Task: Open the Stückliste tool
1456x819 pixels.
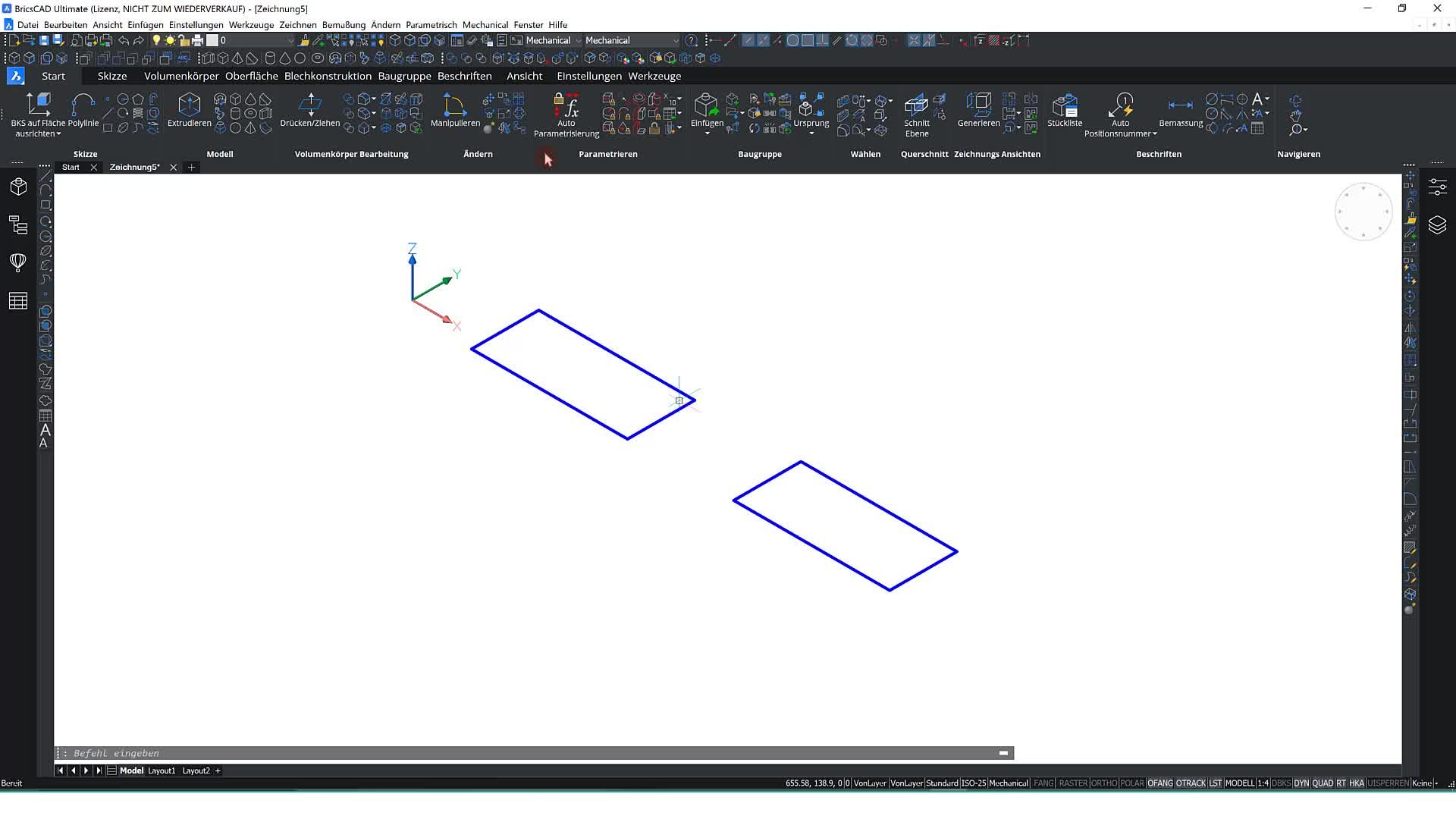Action: (1065, 105)
